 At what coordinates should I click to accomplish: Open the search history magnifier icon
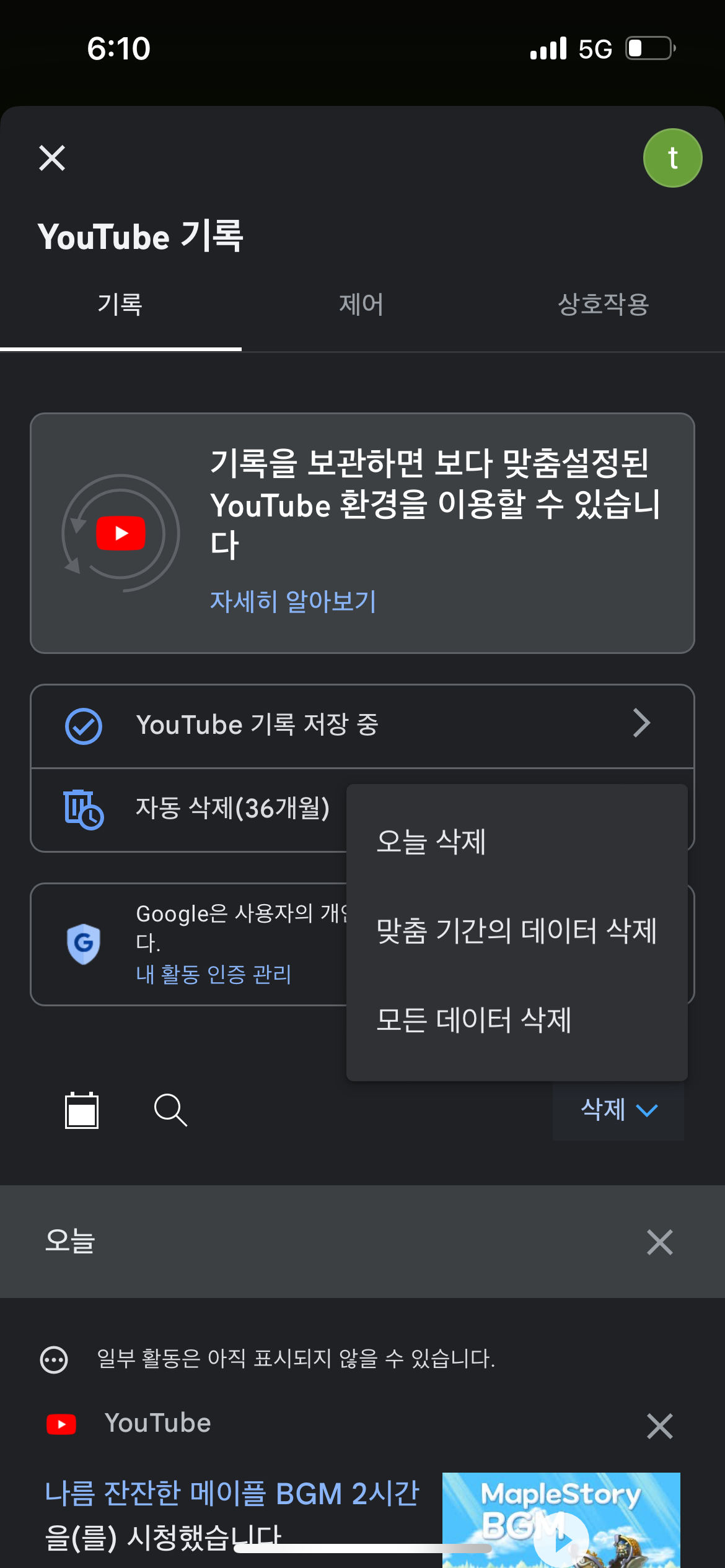[x=170, y=1110]
